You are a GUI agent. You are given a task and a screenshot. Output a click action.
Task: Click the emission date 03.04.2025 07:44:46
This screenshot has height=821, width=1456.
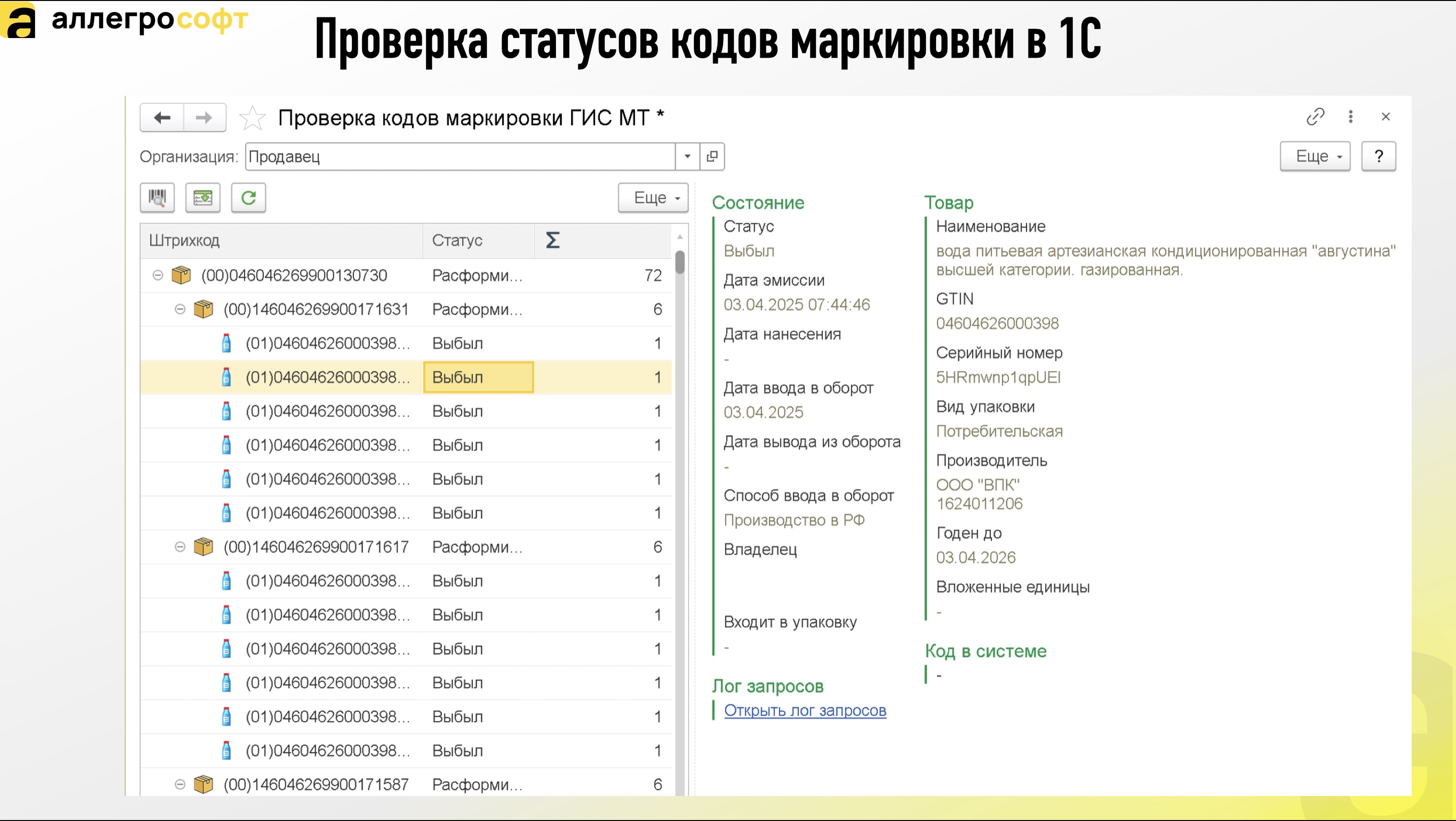click(796, 305)
